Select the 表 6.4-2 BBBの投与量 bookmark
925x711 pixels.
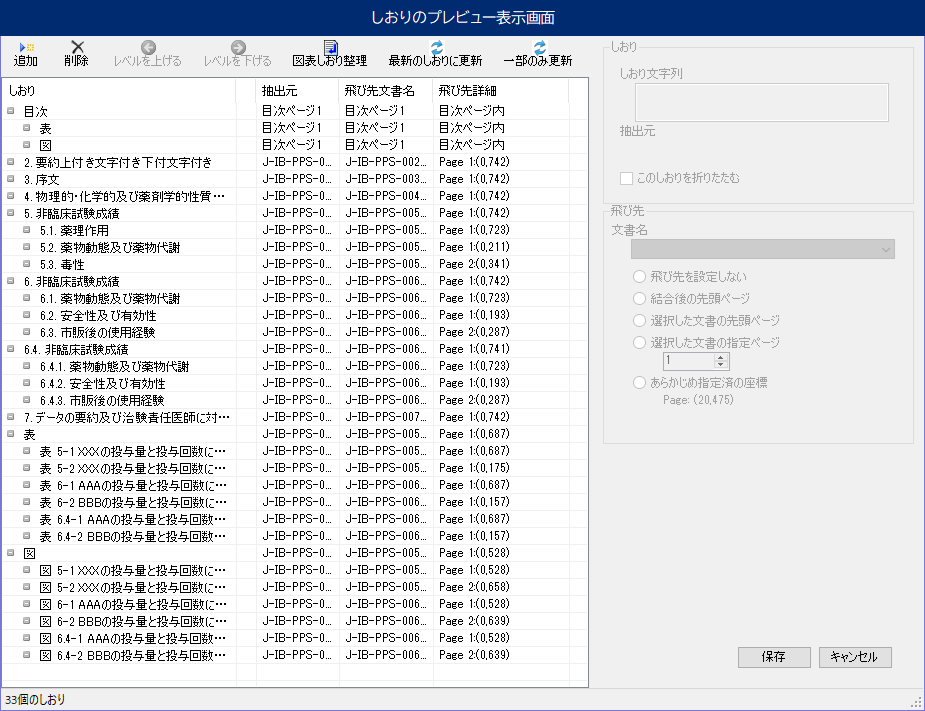click(x=133, y=536)
